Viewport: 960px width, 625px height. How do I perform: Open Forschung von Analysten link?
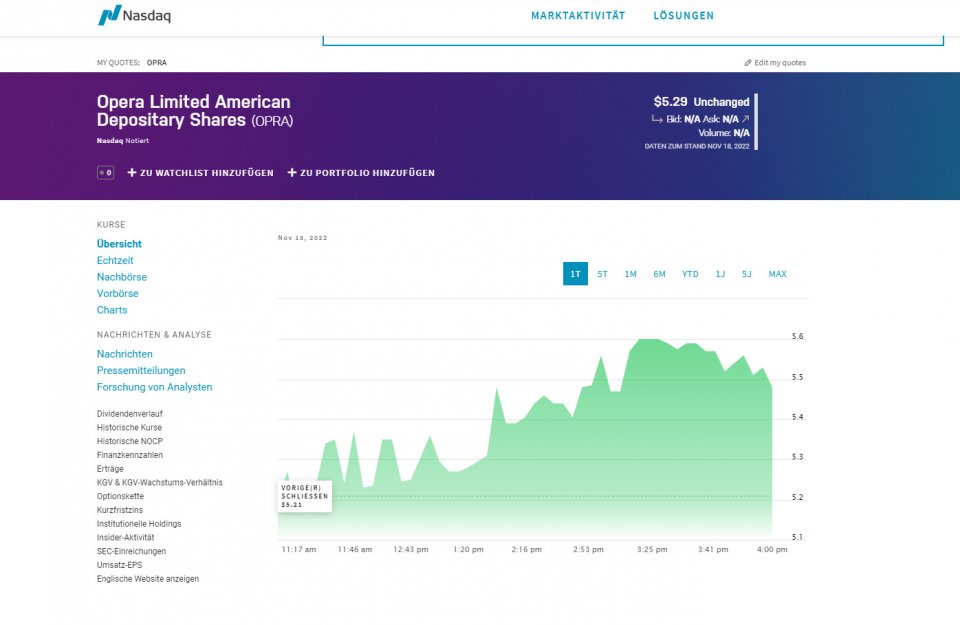154,387
